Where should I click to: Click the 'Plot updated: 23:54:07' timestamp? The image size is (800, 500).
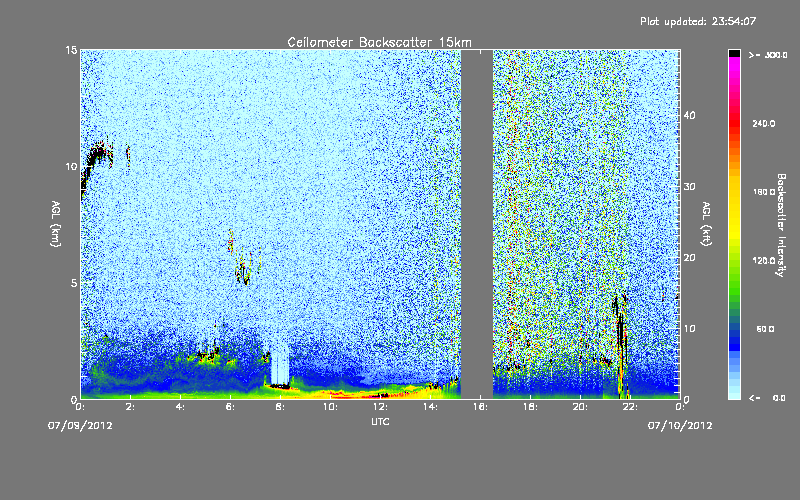pyautogui.click(x=698, y=21)
